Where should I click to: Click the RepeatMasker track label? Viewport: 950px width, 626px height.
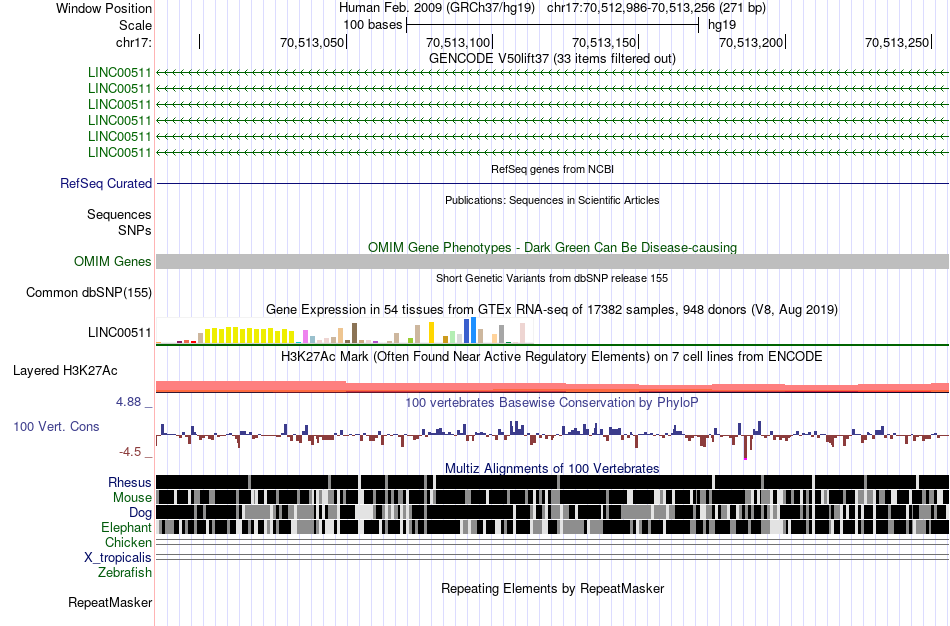click(110, 603)
